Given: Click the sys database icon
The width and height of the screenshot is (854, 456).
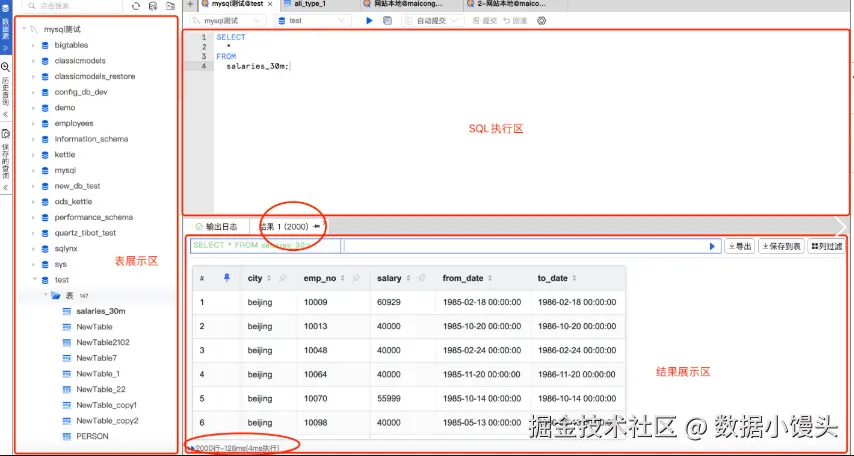Looking at the screenshot, I should click(45, 265).
